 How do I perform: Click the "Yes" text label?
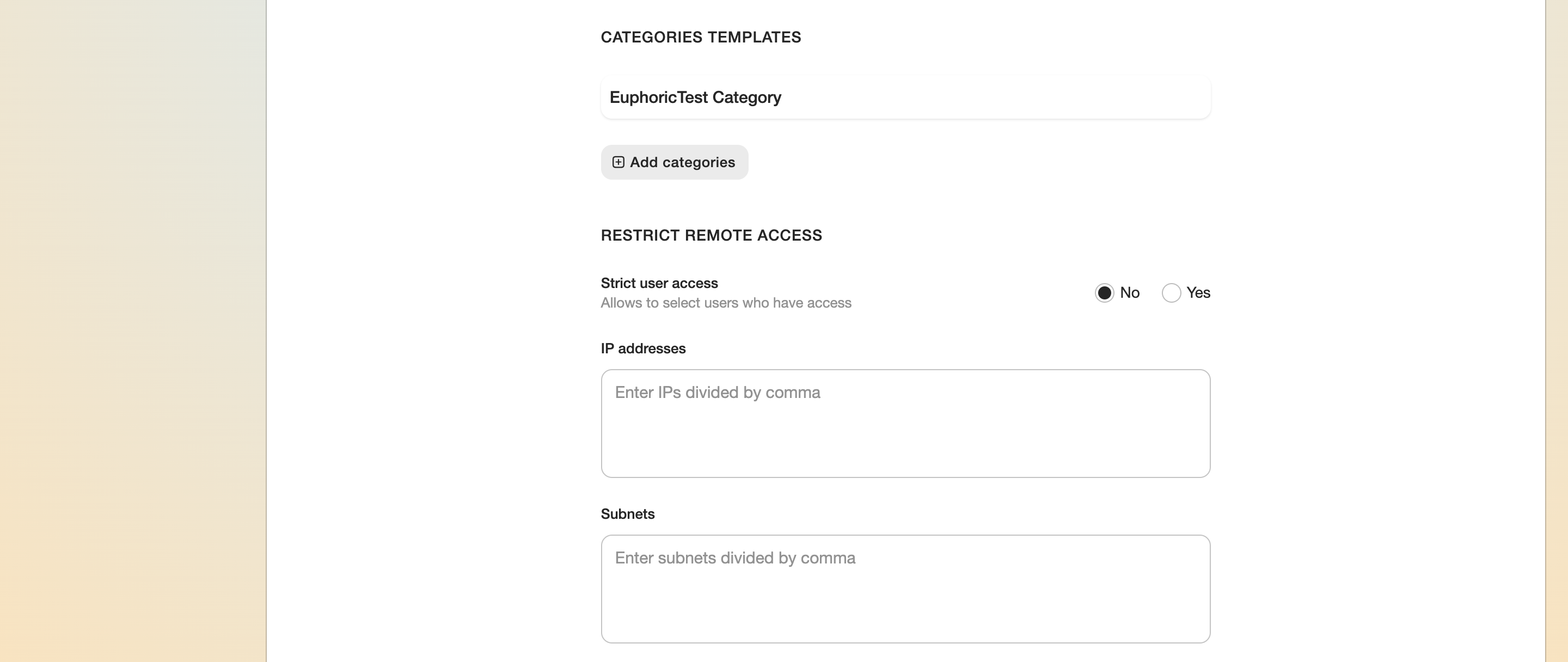pos(1198,293)
